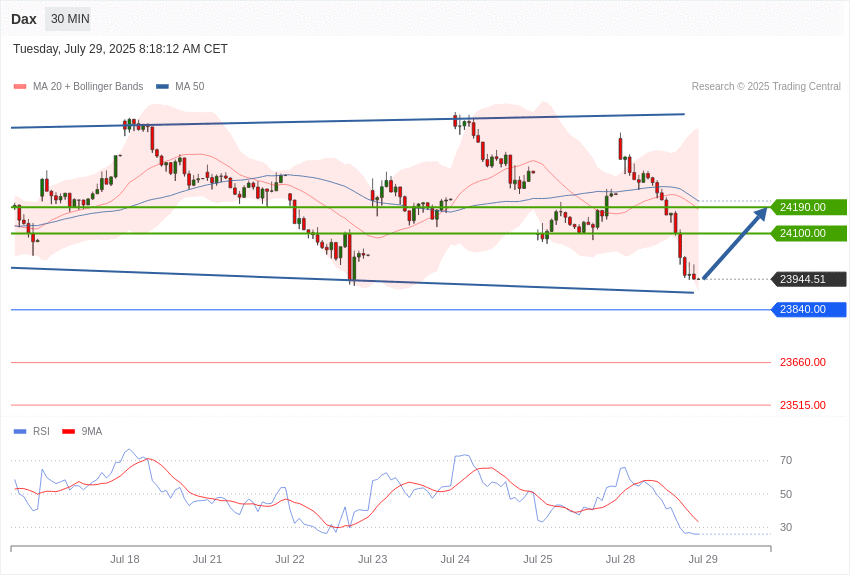Image resolution: width=850 pixels, height=576 pixels.
Task: Click the 30 MIN timeframe badge
Action: (70, 19)
